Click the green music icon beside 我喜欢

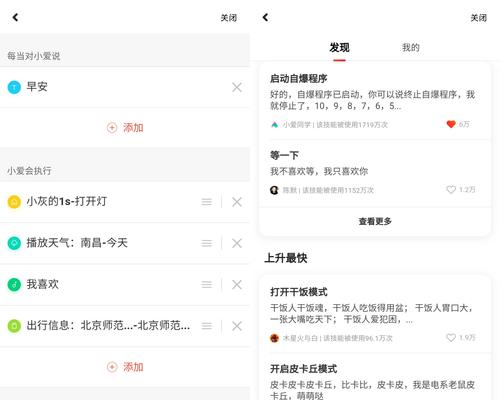click(x=14, y=284)
